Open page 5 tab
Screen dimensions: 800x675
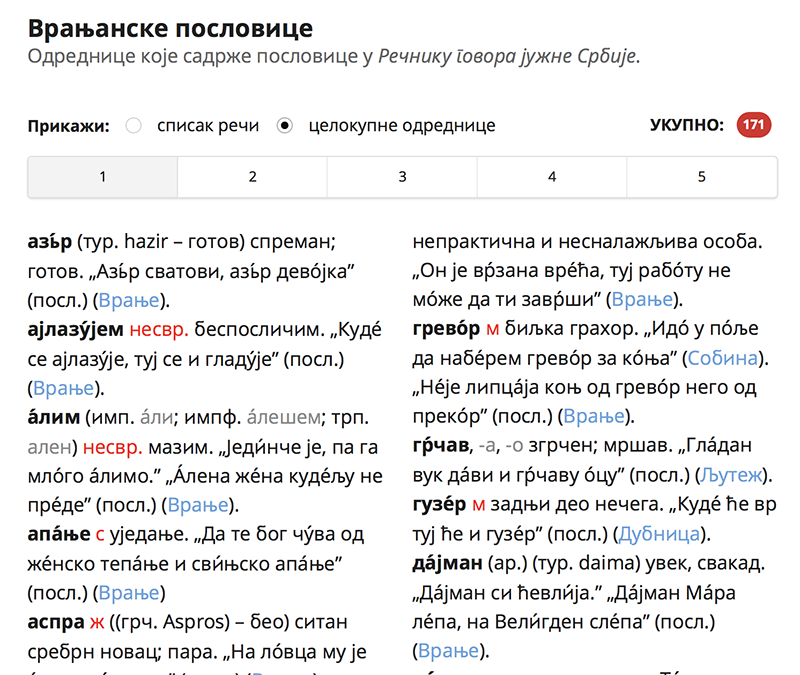click(x=701, y=177)
